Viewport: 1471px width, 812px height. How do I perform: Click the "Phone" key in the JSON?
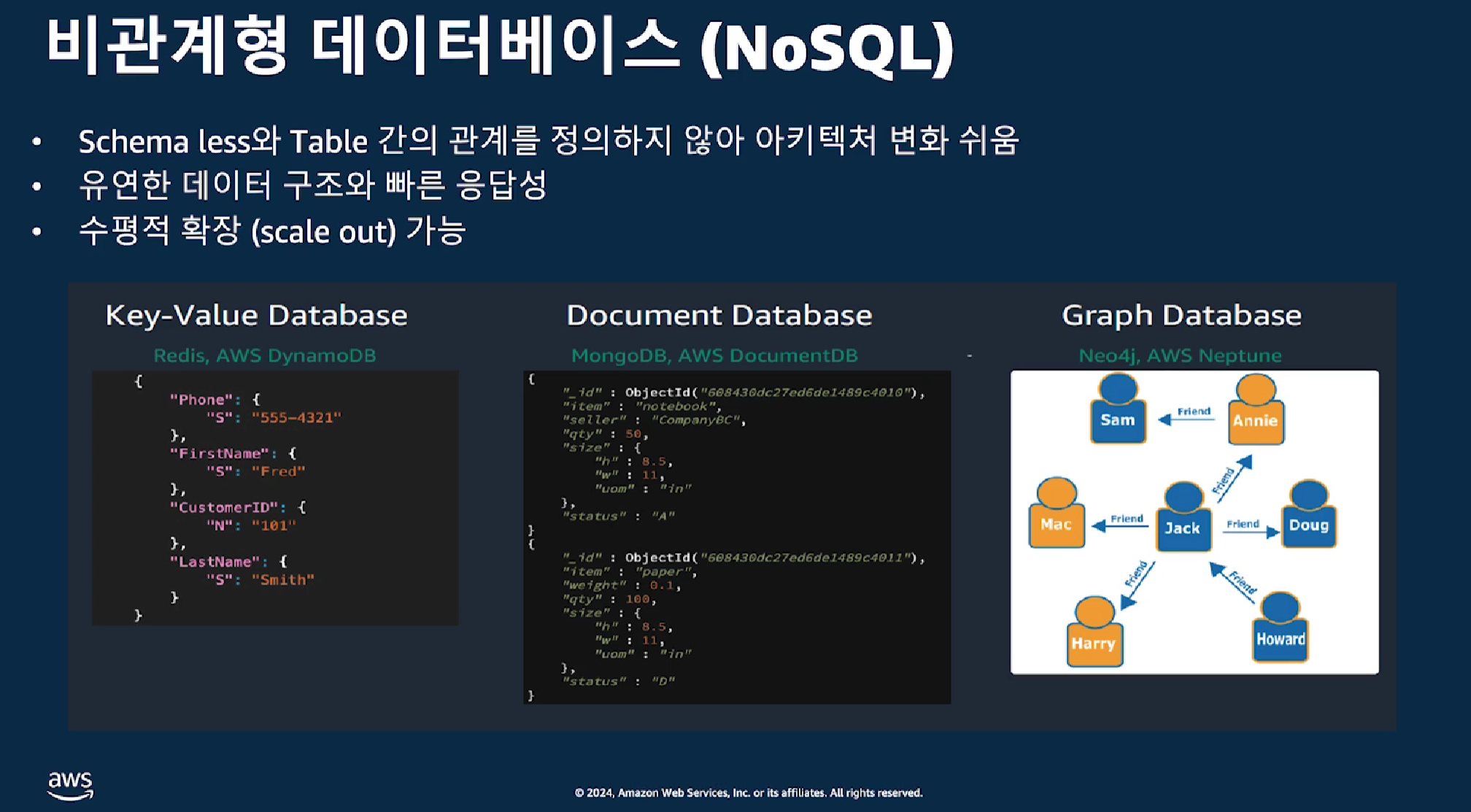[201, 399]
